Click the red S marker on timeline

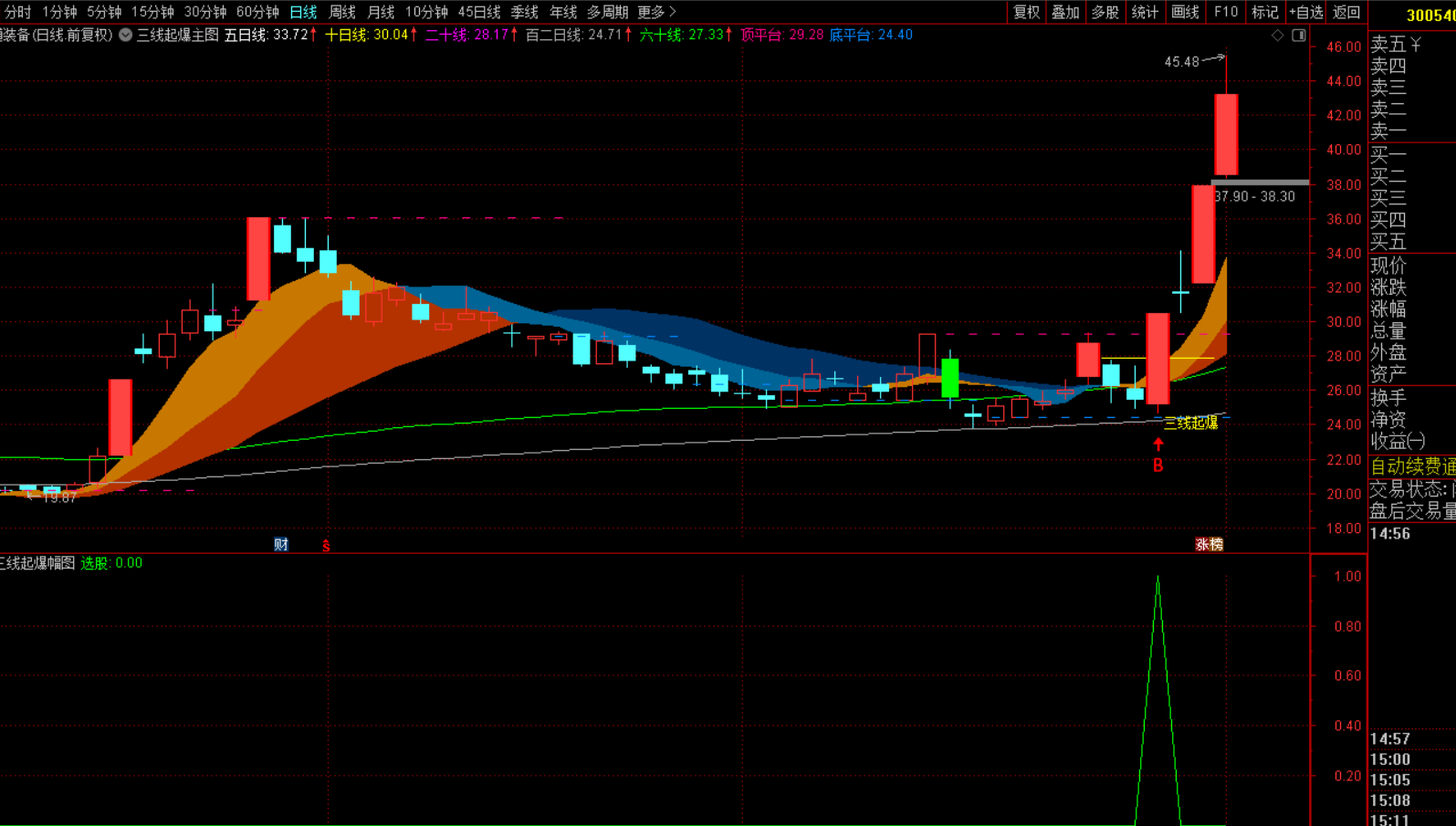326,545
